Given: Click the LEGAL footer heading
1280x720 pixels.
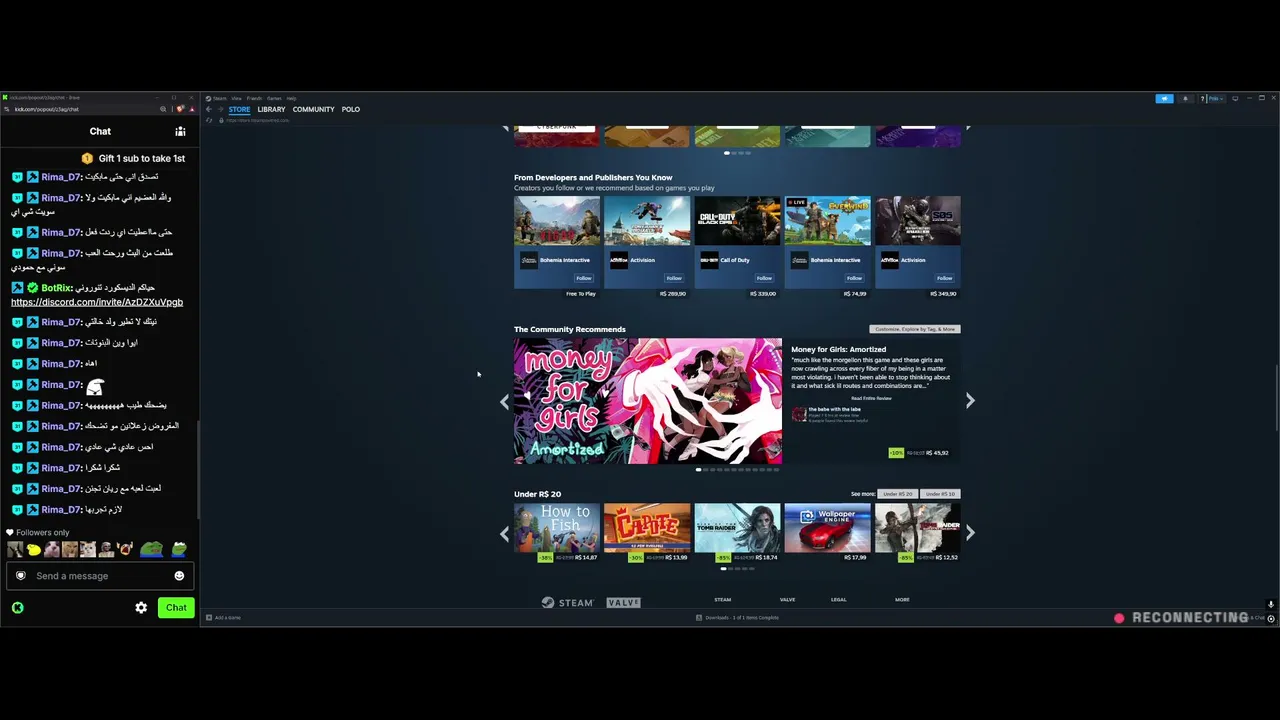Looking at the screenshot, I should (838, 600).
